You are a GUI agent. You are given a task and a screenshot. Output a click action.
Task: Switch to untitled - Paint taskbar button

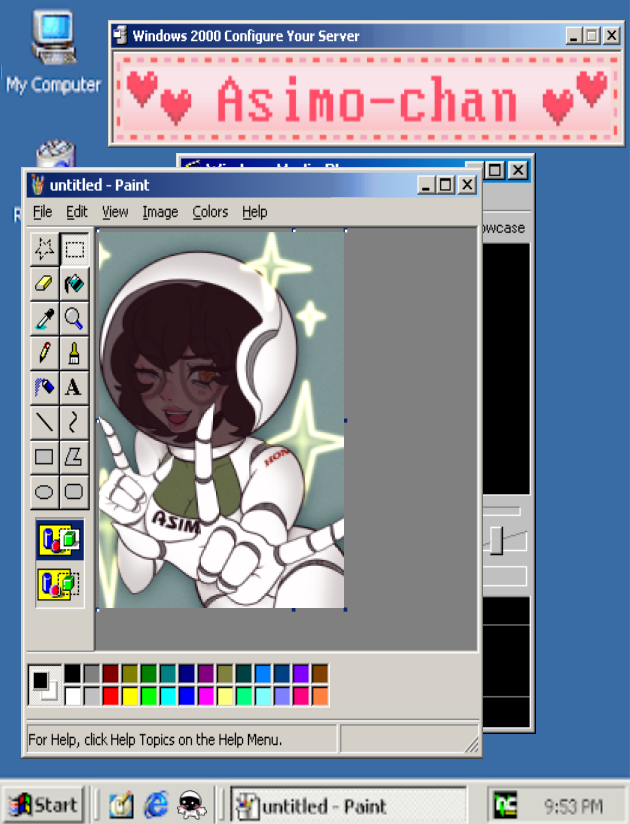coord(349,805)
